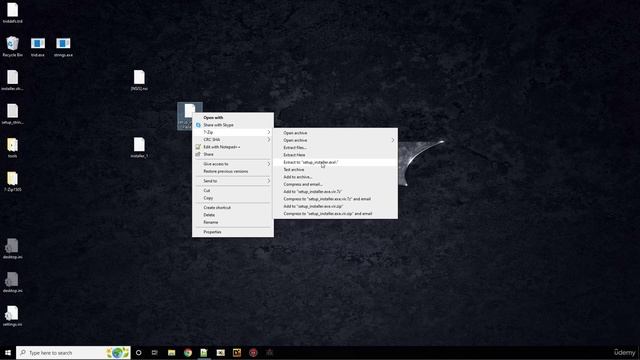This screenshot has width=640, height=360.
Task: Click the Skype icon in context menu
Action: pos(198,125)
